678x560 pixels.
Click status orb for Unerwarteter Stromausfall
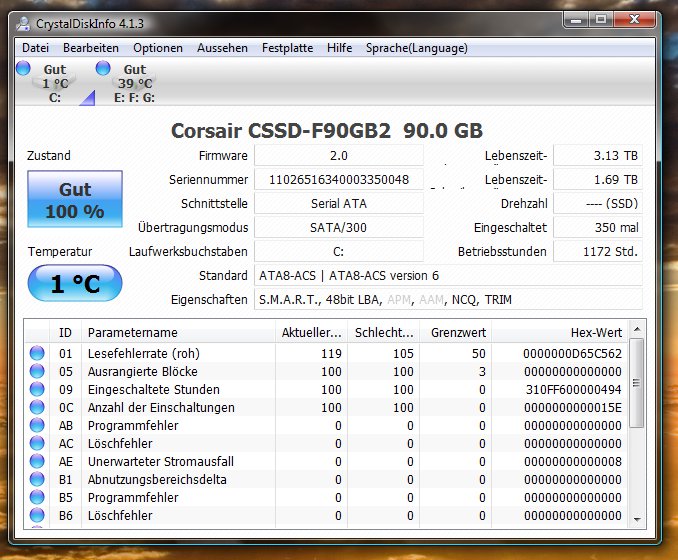pyautogui.click(x=37, y=461)
